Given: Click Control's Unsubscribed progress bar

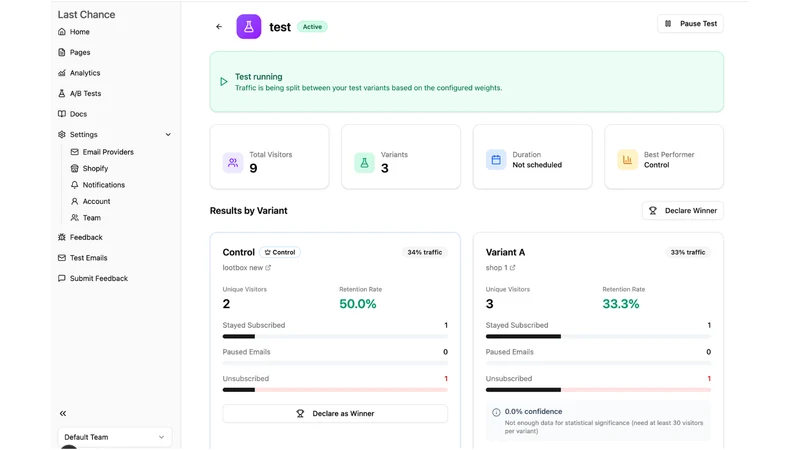Looking at the screenshot, I should point(335,390).
